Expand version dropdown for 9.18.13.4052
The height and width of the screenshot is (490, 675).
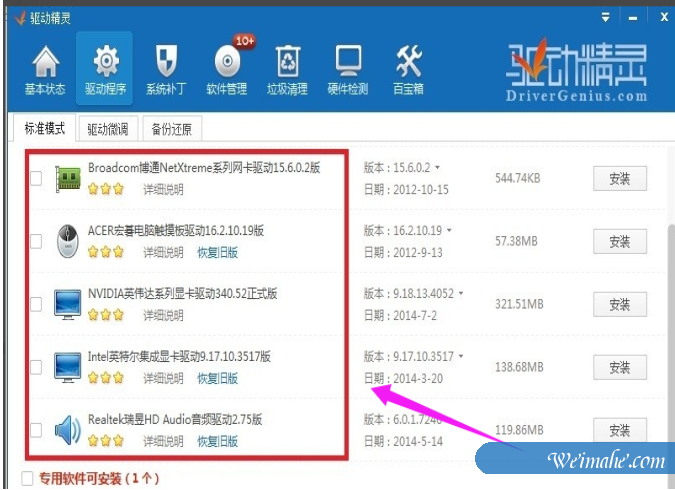461,293
